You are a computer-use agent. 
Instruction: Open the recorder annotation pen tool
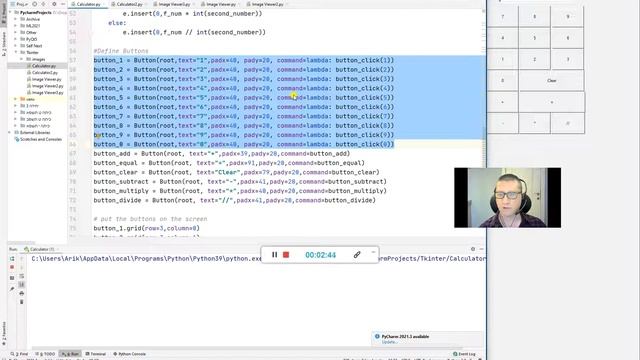(x=357, y=255)
